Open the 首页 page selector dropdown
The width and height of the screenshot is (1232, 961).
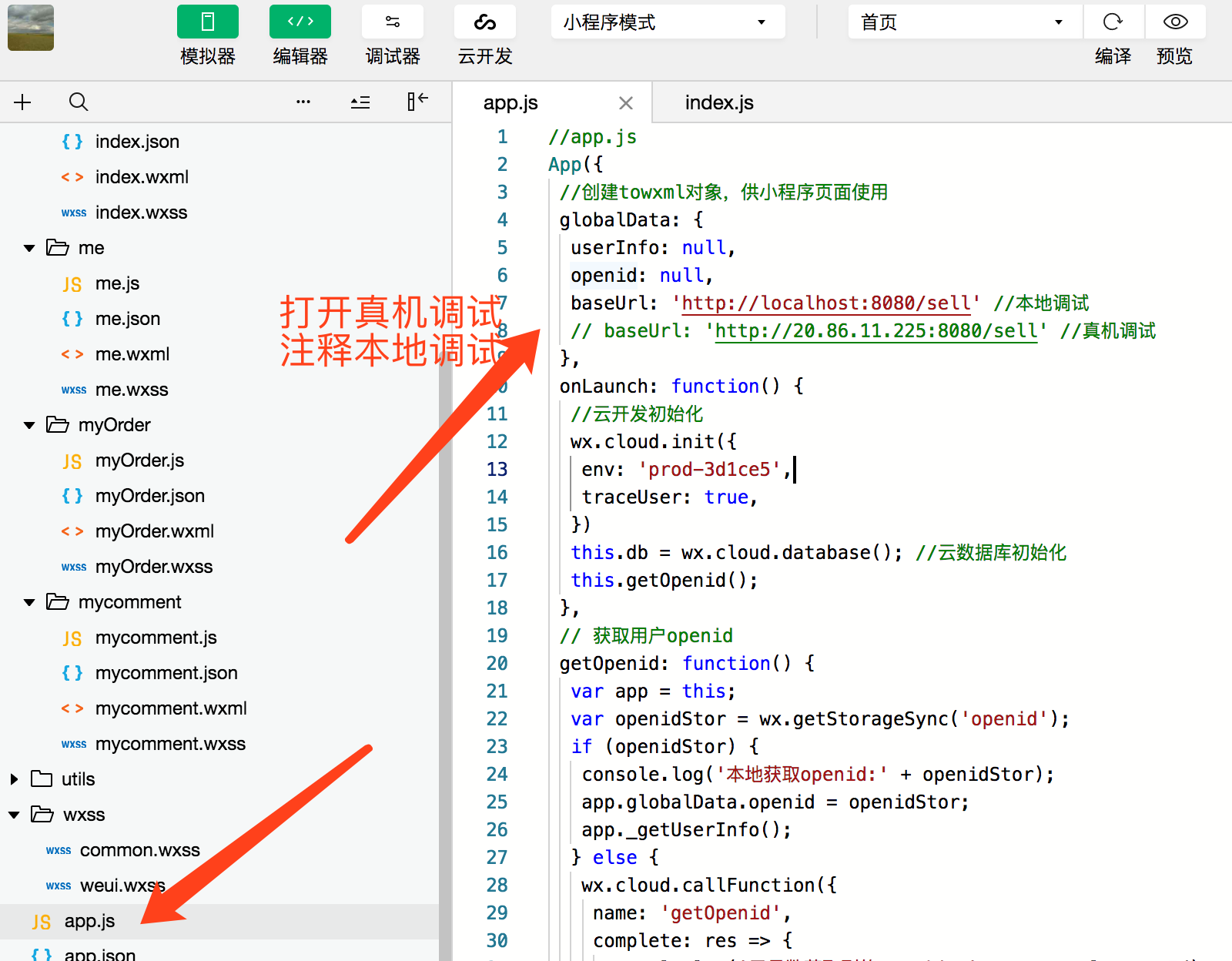(965, 22)
